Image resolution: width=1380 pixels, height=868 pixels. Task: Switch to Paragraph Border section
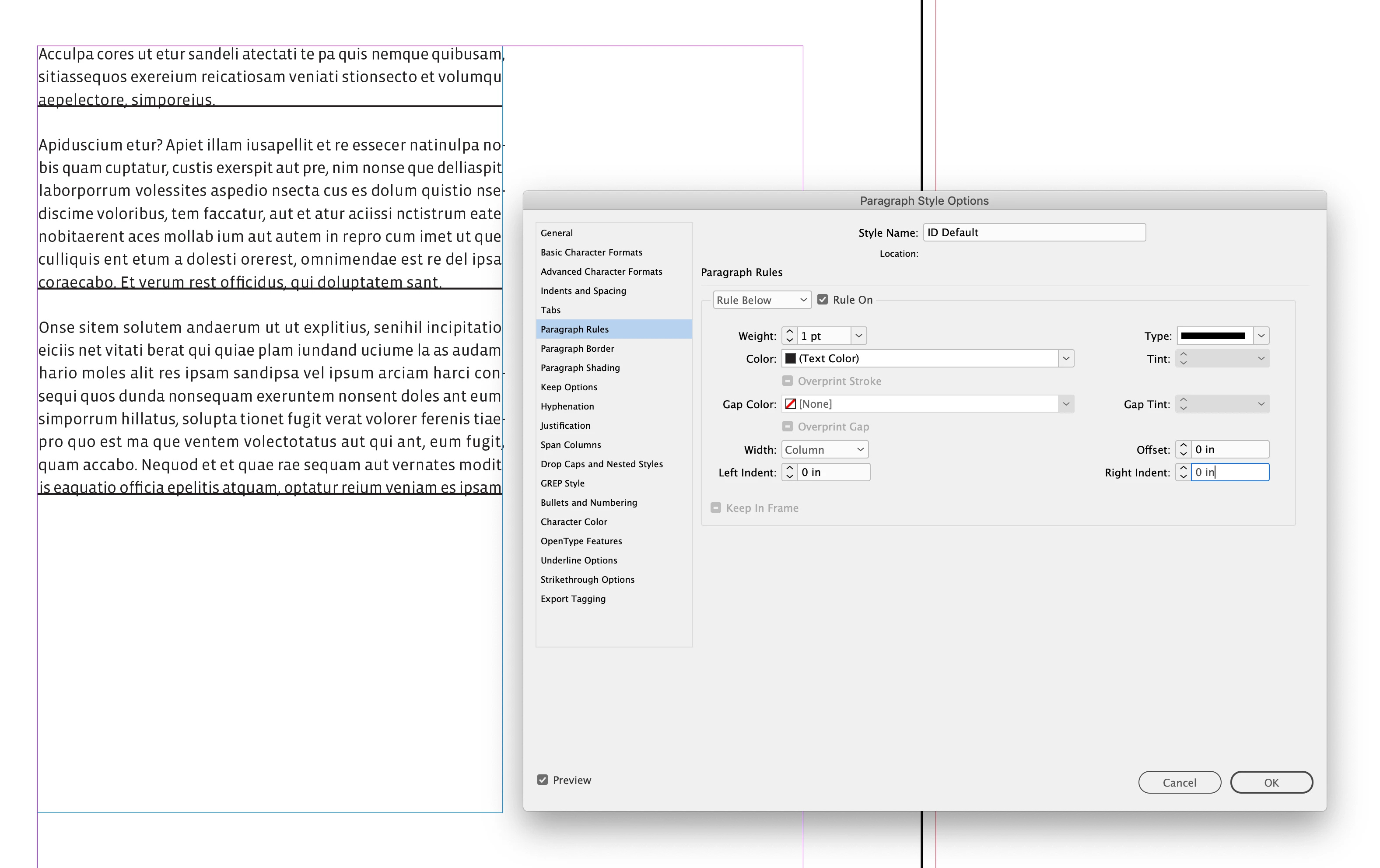(577, 348)
